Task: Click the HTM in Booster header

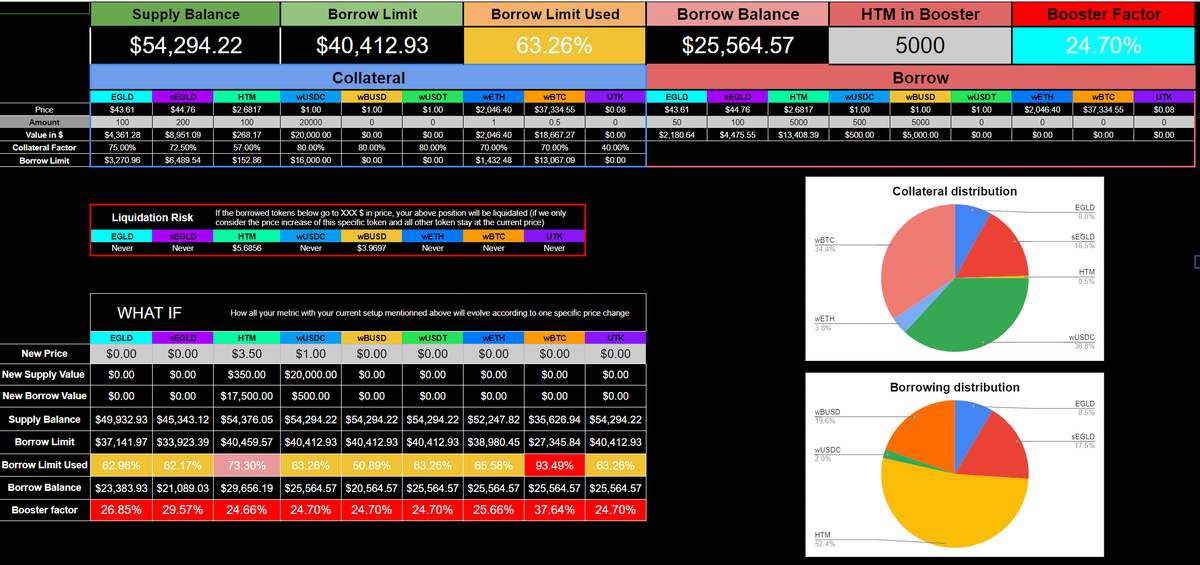Action: (920, 14)
